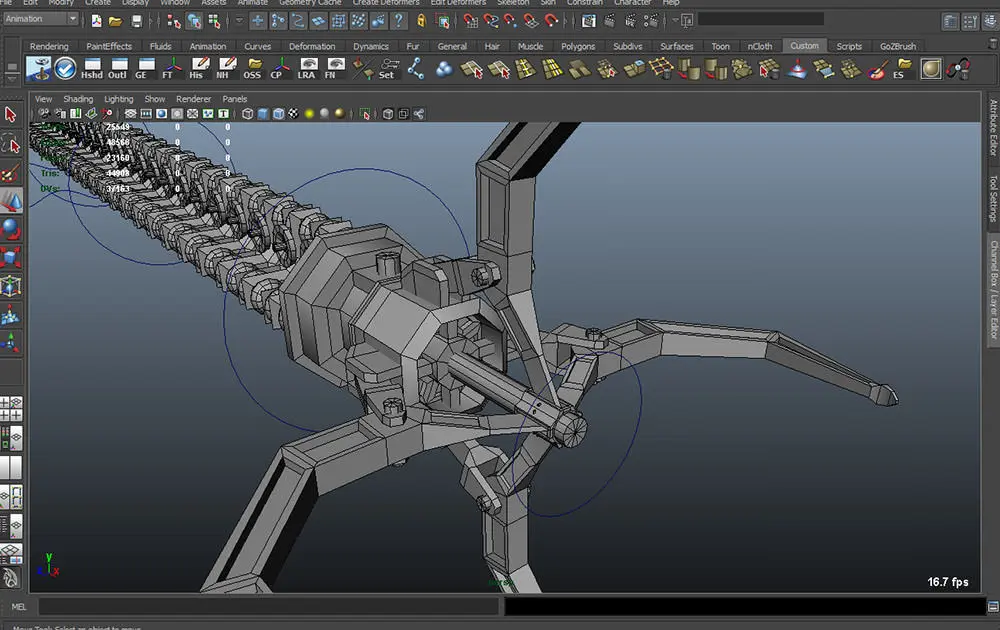Click the MEL command line input
The height and width of the screenshot is (630, 1000).
coord(268,606)
